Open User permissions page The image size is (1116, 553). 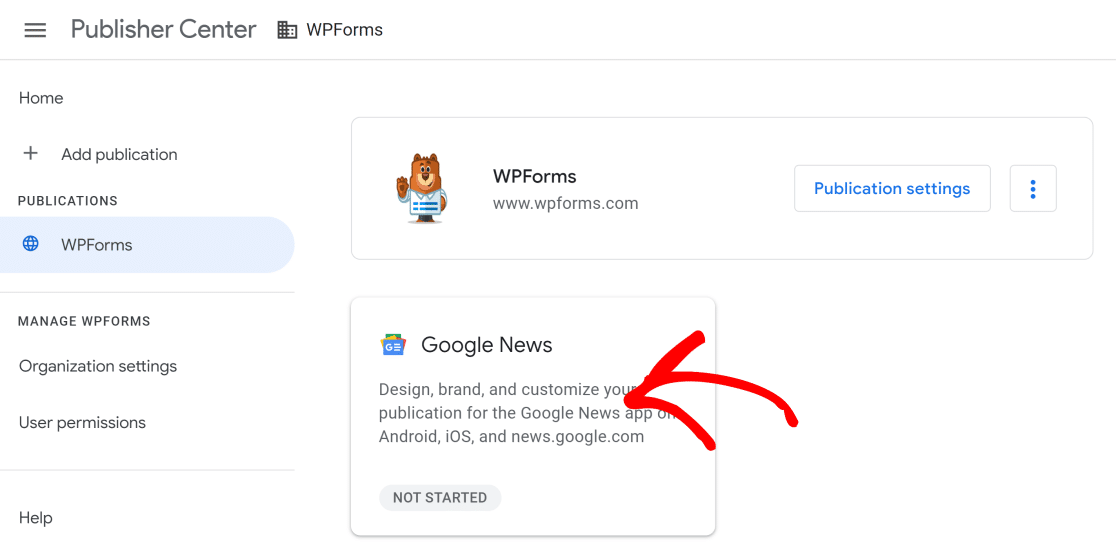82,422
